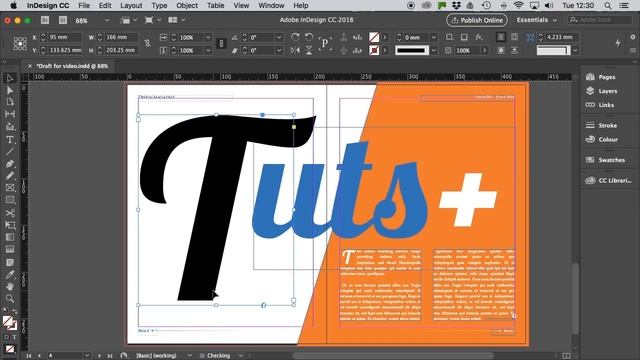The height and width of the screenshot is (360, 640).
Task: Go to the first page
Action: pos(29,356)
